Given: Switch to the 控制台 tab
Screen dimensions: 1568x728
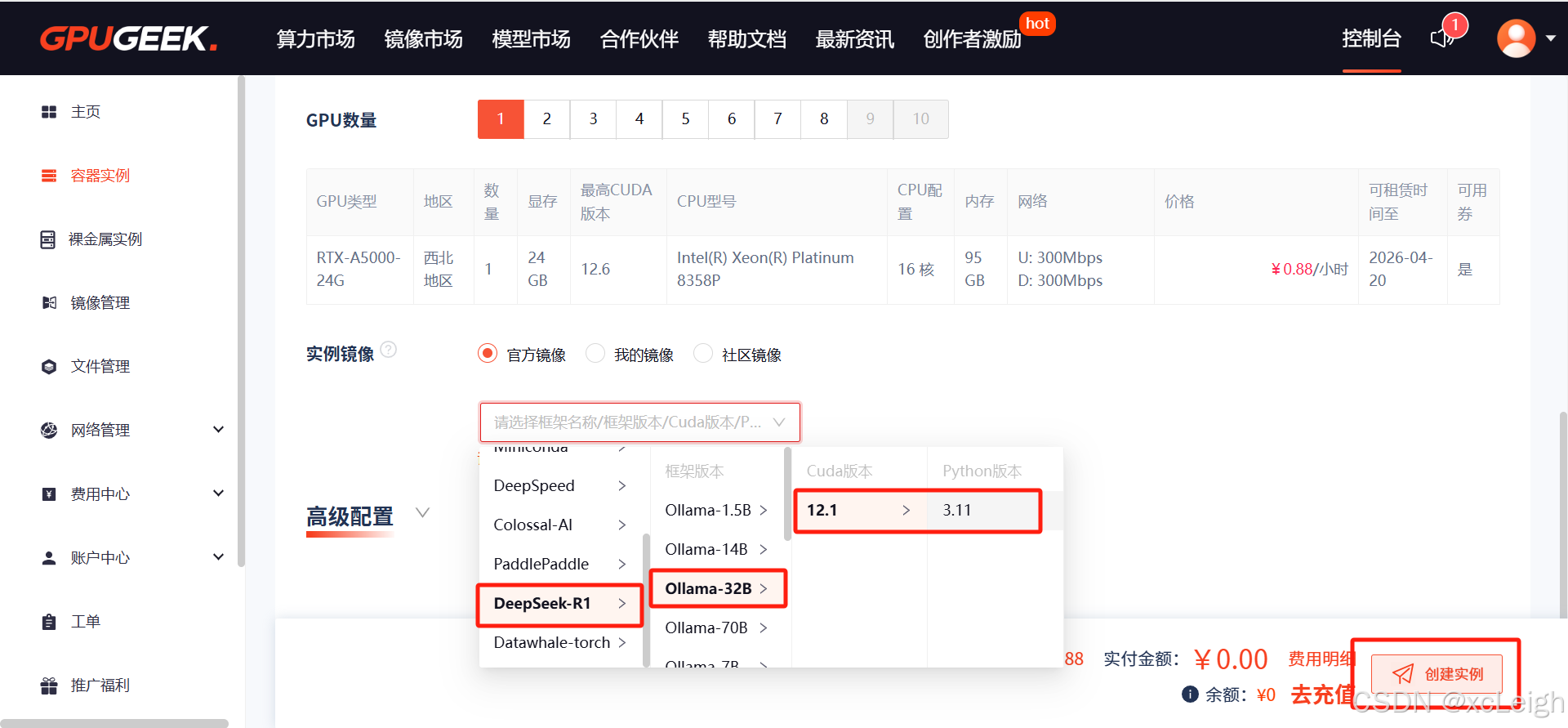Looking at the screenshot, I should (x=1371, y=39).
